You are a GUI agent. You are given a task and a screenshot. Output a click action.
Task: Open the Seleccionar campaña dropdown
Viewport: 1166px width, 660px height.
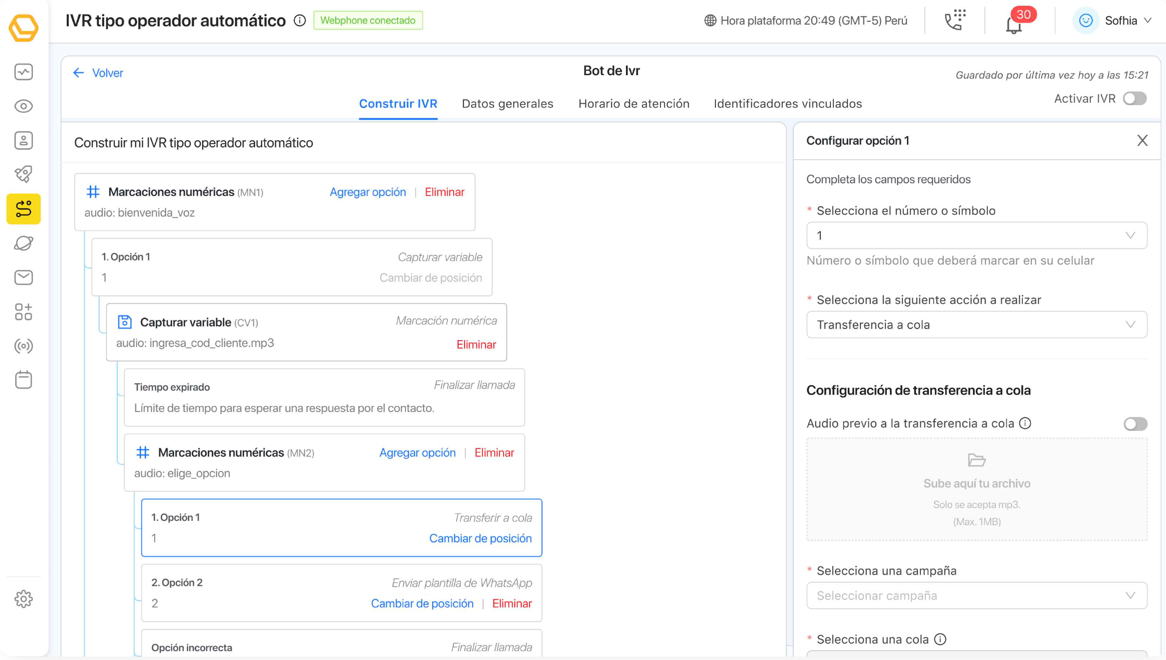click(976, 596)
